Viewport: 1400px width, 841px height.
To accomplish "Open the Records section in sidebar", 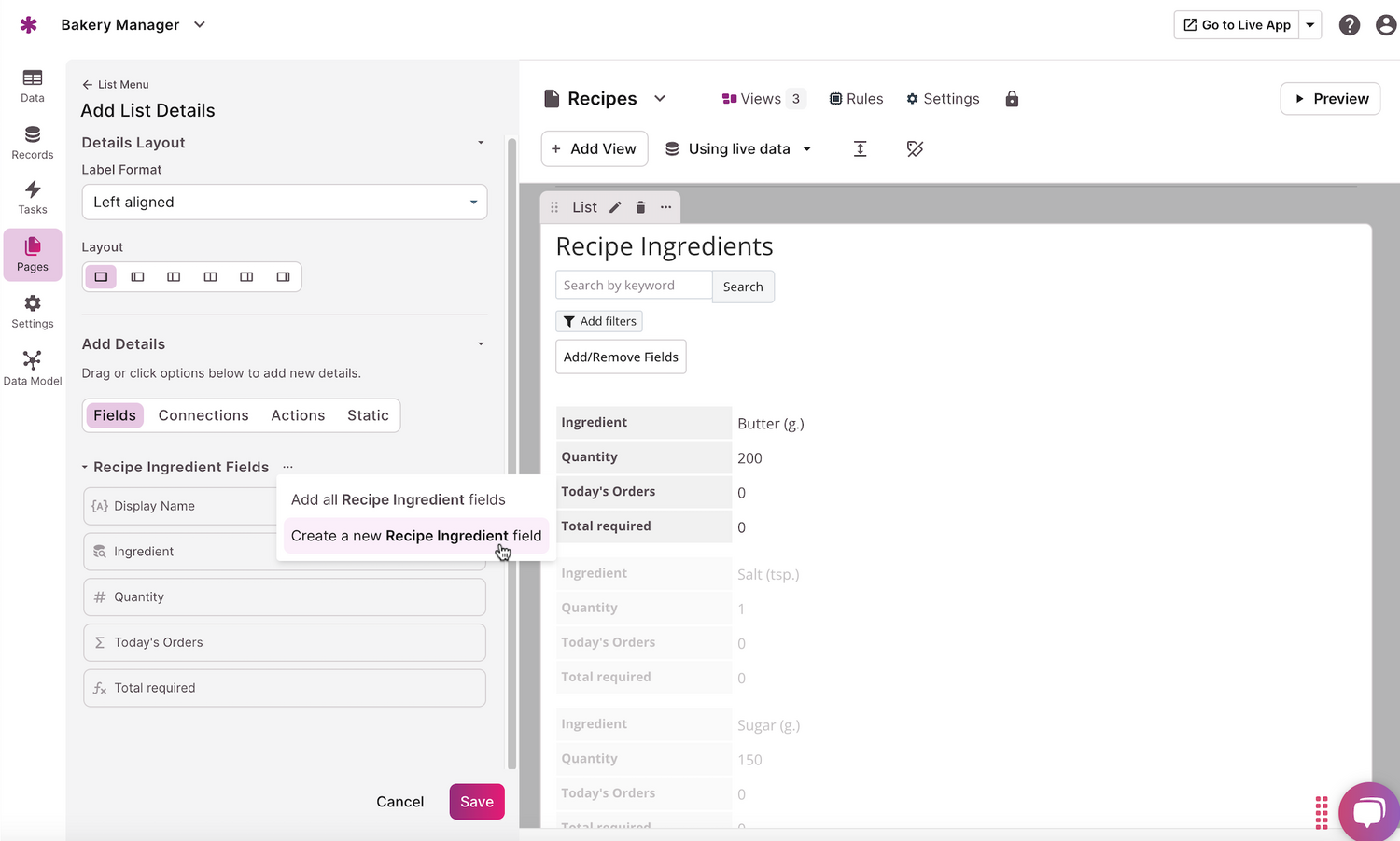I will pos(33,142).
